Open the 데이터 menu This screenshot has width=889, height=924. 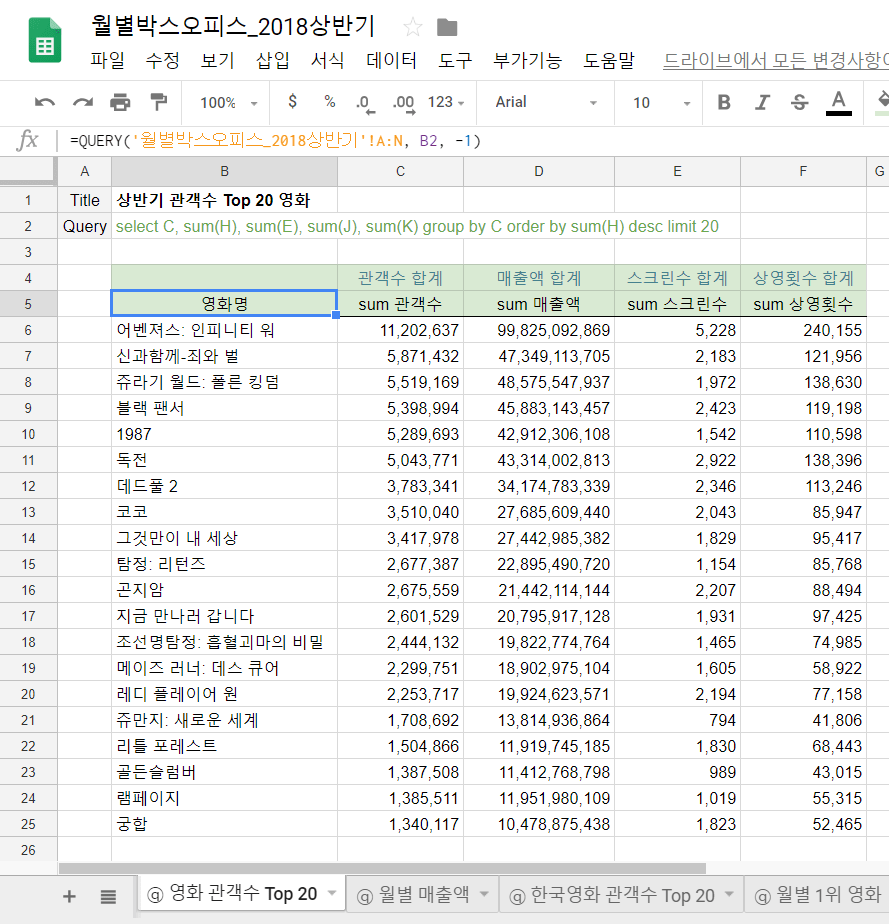click(391, 60)
